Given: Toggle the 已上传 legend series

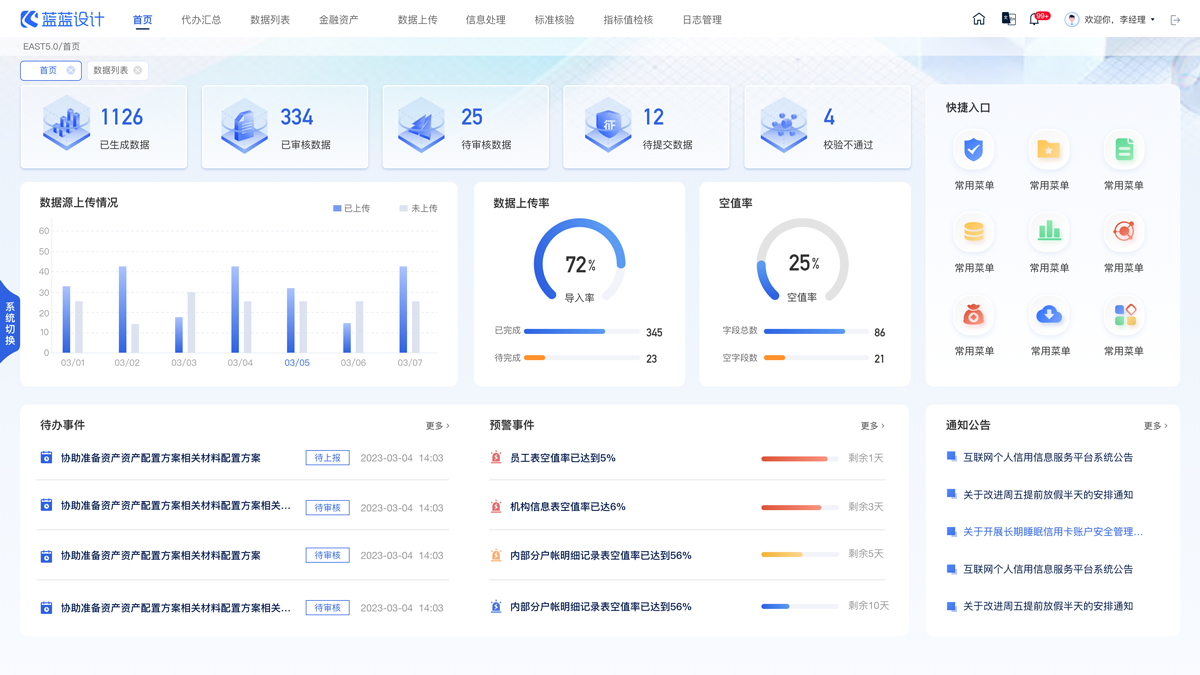Looking at the screenshot, I should click(351, 209).
